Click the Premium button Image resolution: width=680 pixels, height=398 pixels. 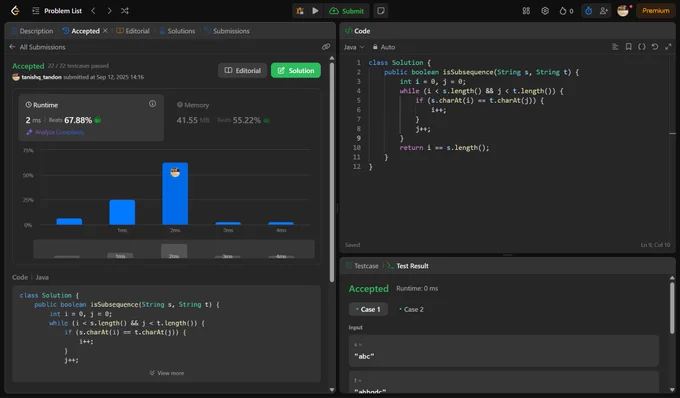tap(656, 11)
